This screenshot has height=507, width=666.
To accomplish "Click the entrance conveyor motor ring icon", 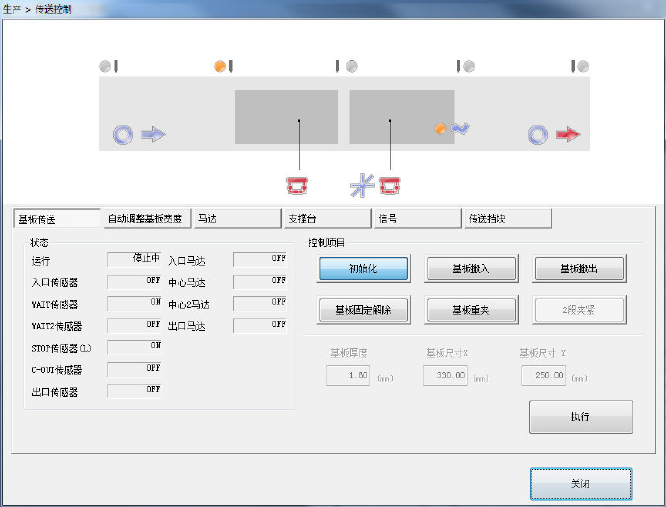I will pos(123,135).
